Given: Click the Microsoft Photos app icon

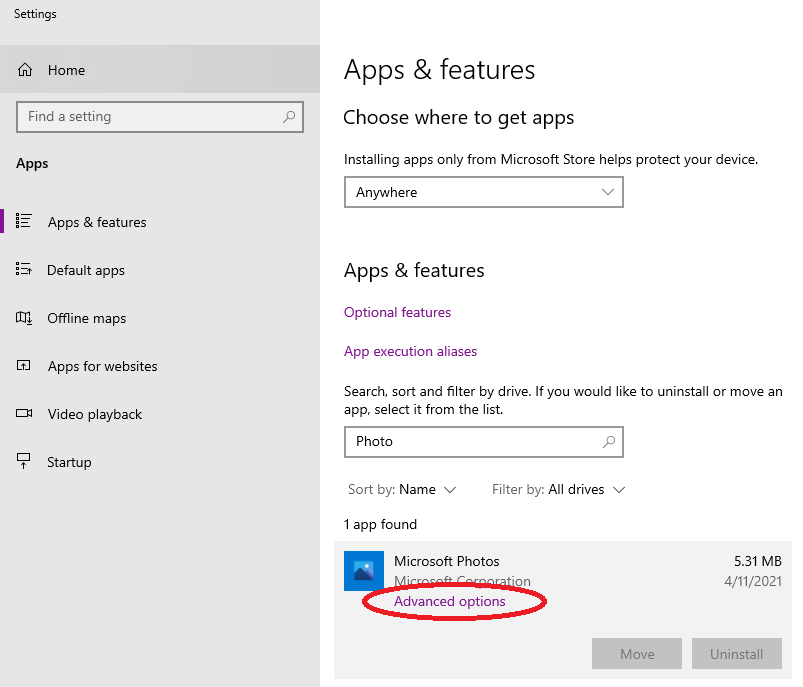Looking at the screenshot, I should pyautogui.click(x=364, y=571).
